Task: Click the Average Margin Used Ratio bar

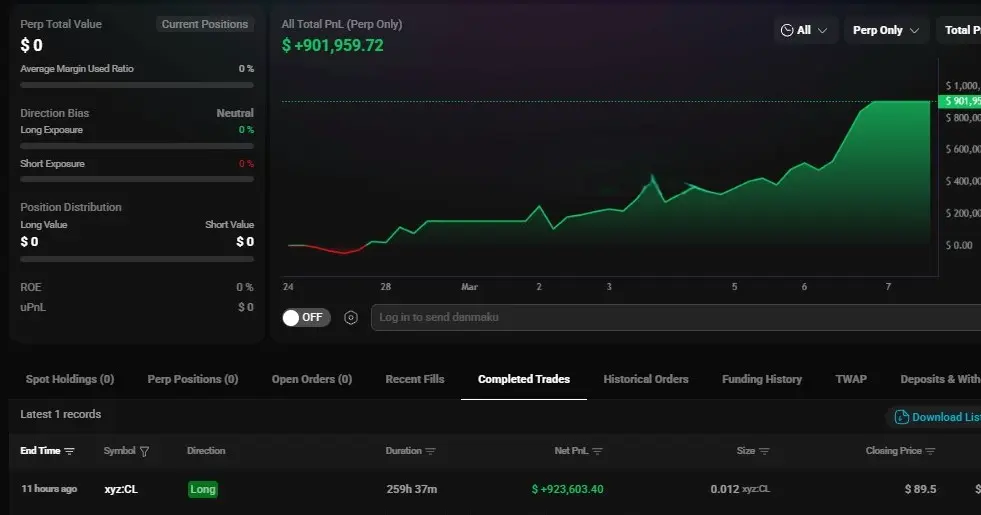Action: [137, 85]
